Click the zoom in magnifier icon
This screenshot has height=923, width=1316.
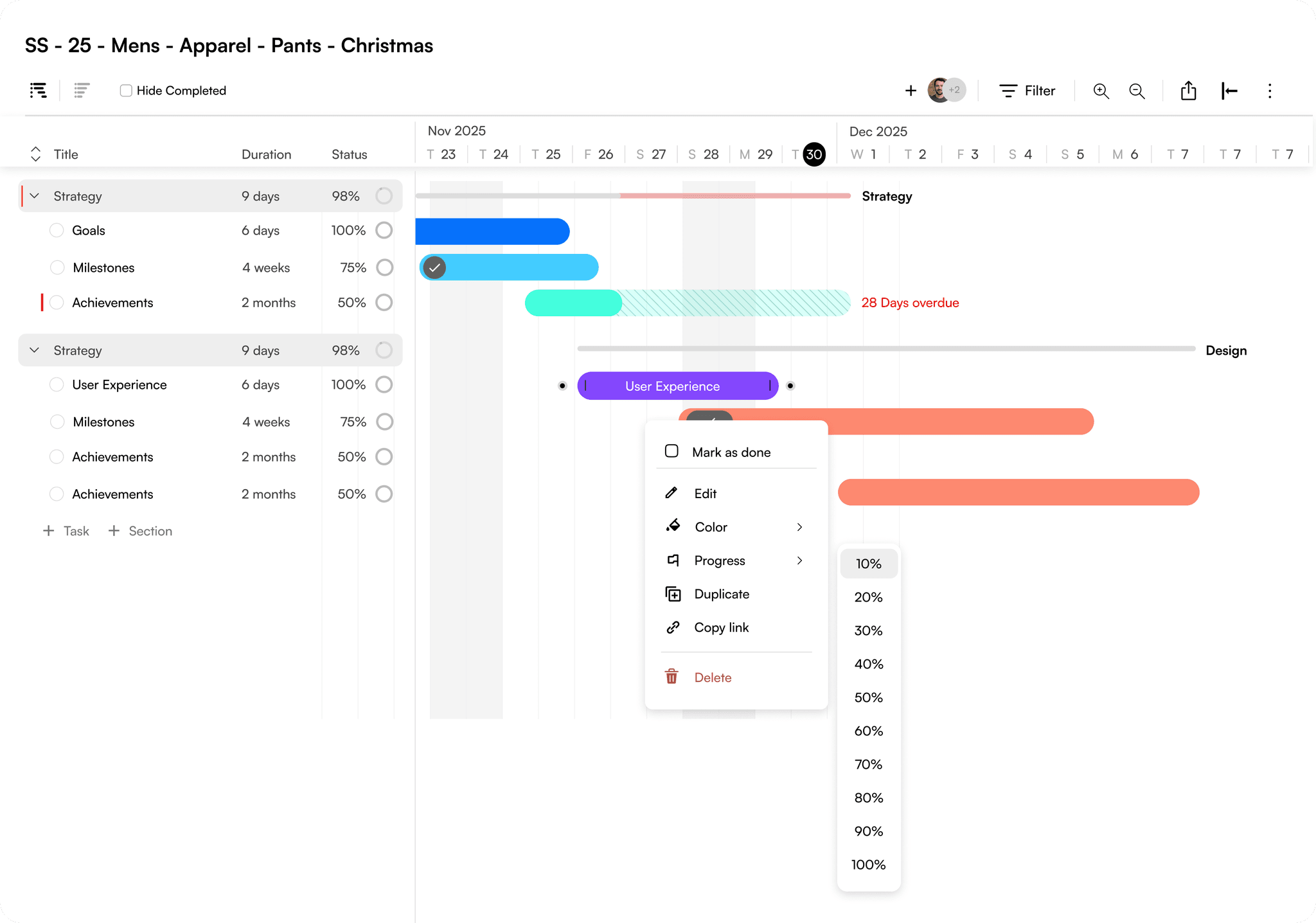pos(1101,91)
